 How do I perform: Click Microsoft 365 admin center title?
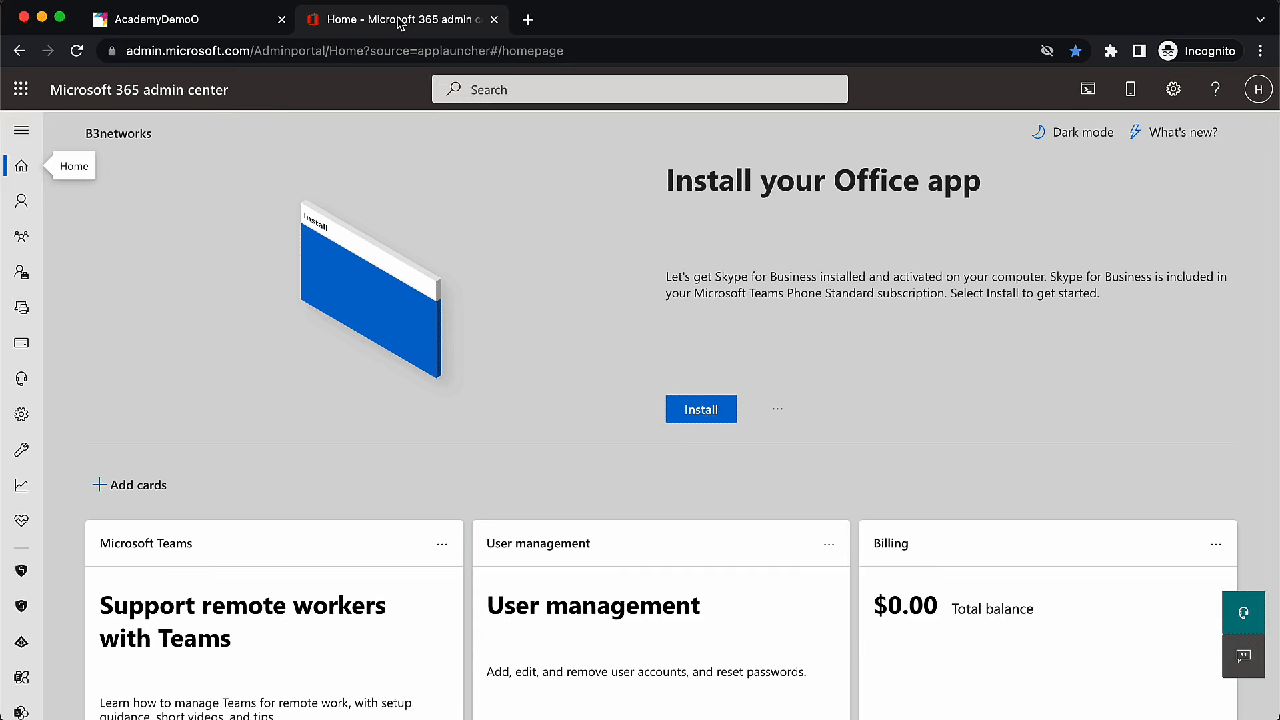[x=139, y=90]
